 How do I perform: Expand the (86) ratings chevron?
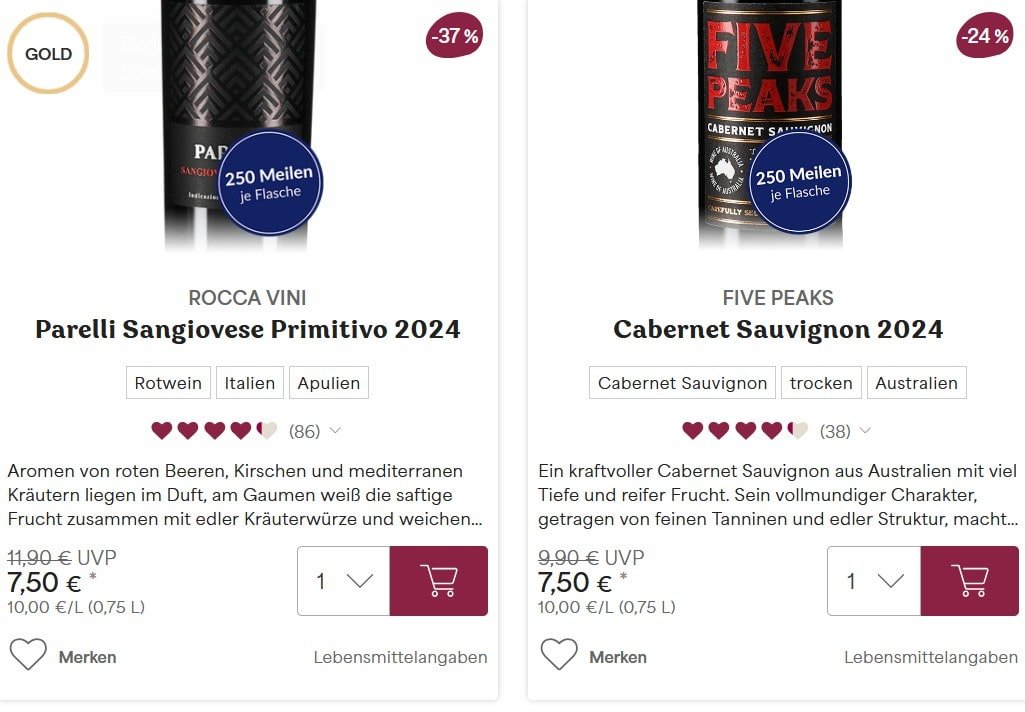tap(335, 430)
